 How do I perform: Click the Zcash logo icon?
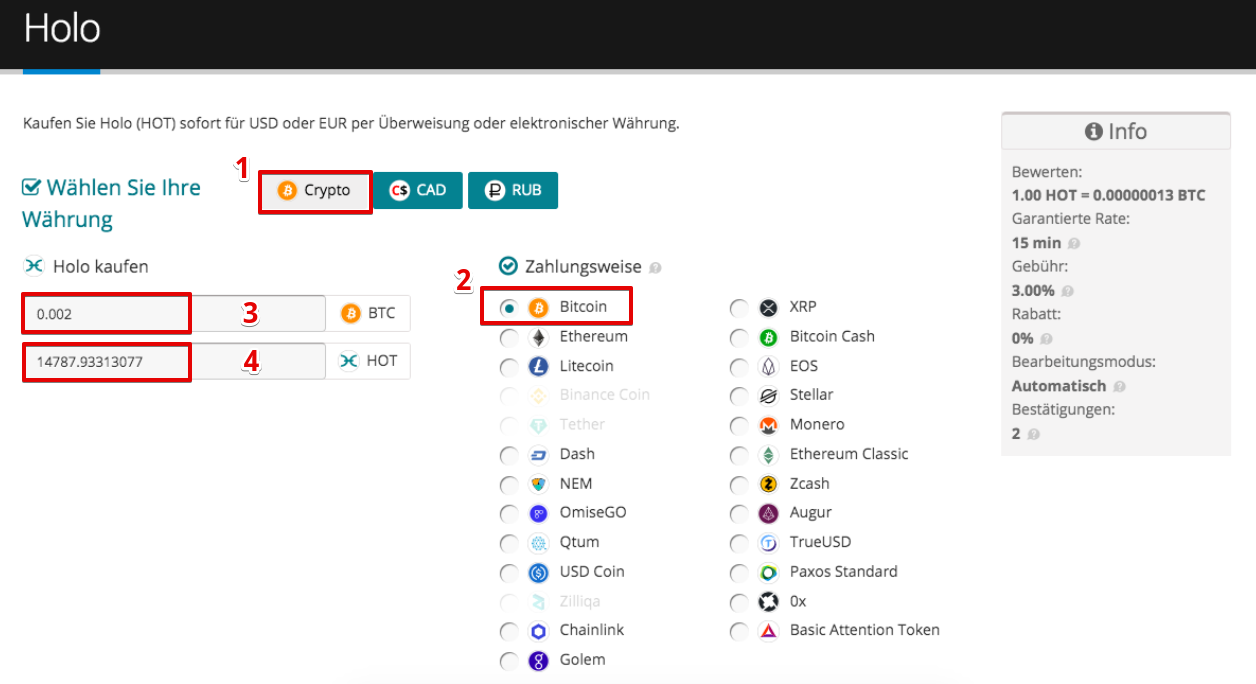click(x=769, y=484)
